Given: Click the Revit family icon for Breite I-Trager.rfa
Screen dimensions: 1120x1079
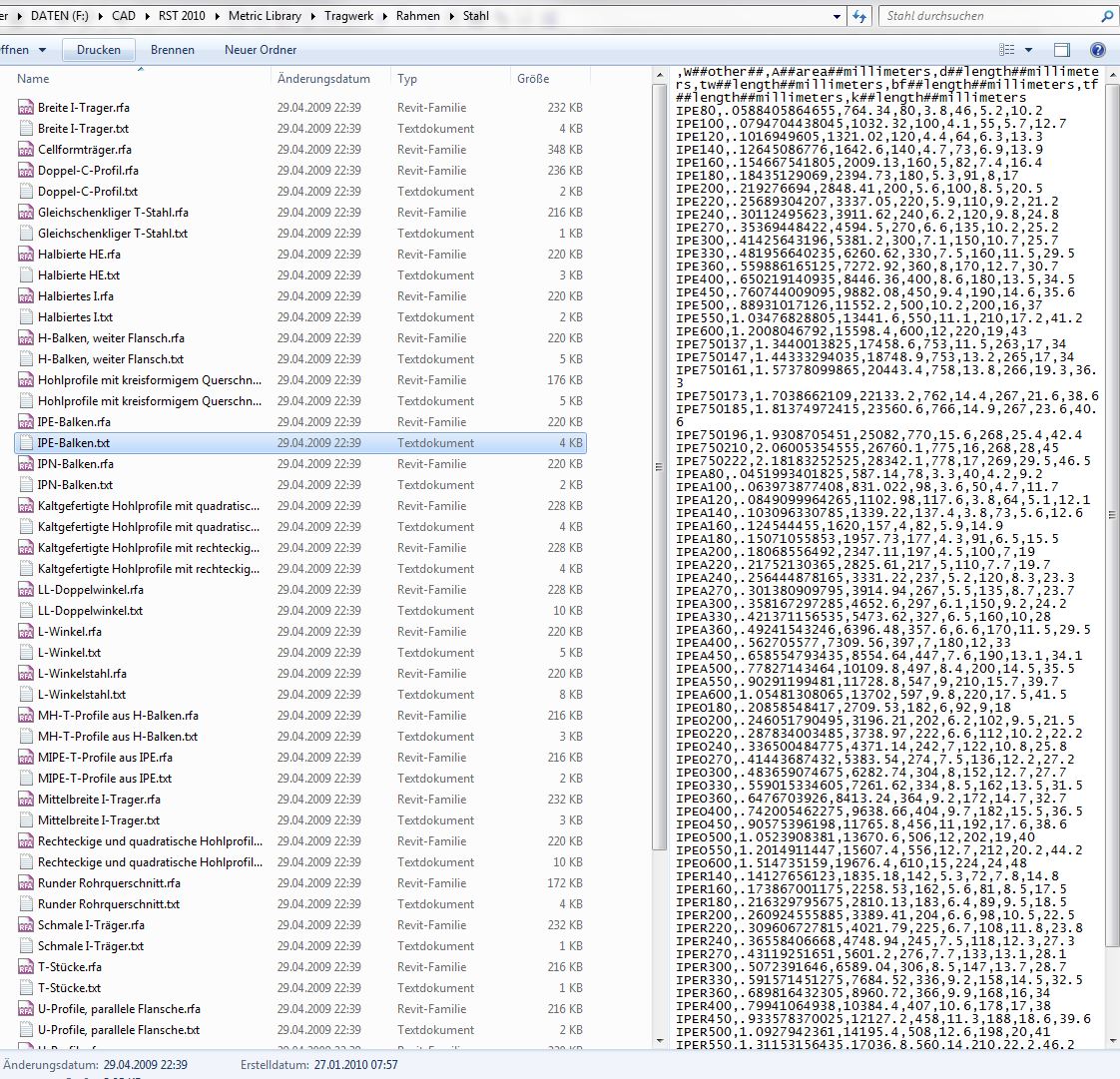Looking at the screenshot, I should (26, 108).
